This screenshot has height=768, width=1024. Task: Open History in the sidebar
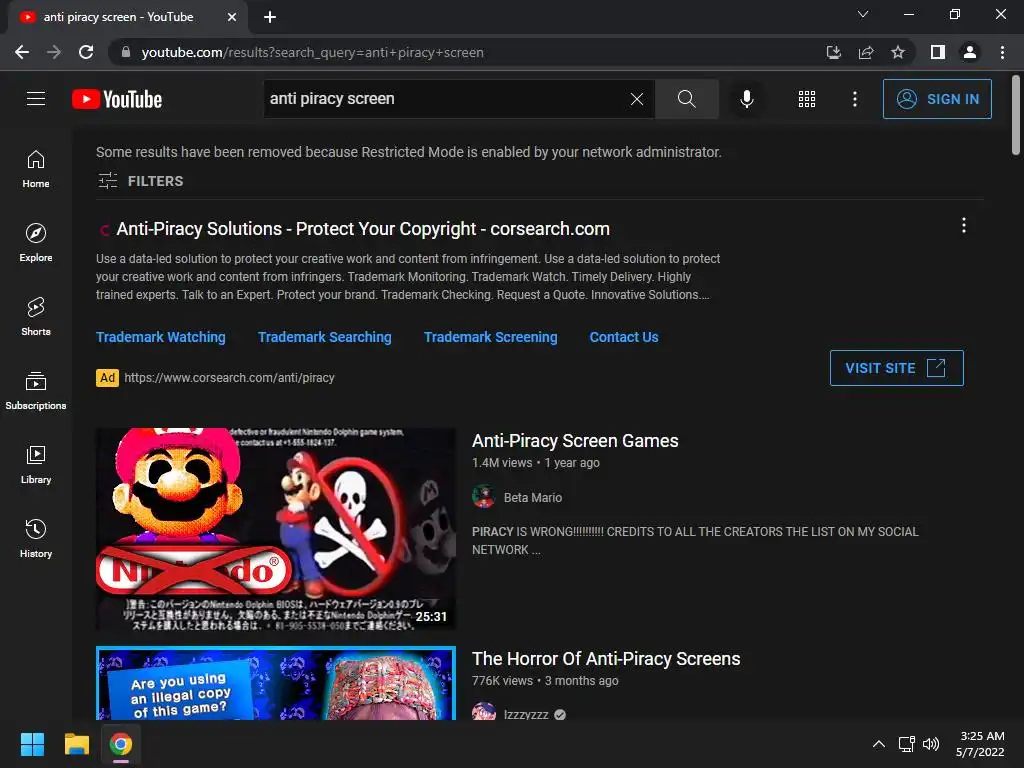pyautogui.click(x=36, y=539)
